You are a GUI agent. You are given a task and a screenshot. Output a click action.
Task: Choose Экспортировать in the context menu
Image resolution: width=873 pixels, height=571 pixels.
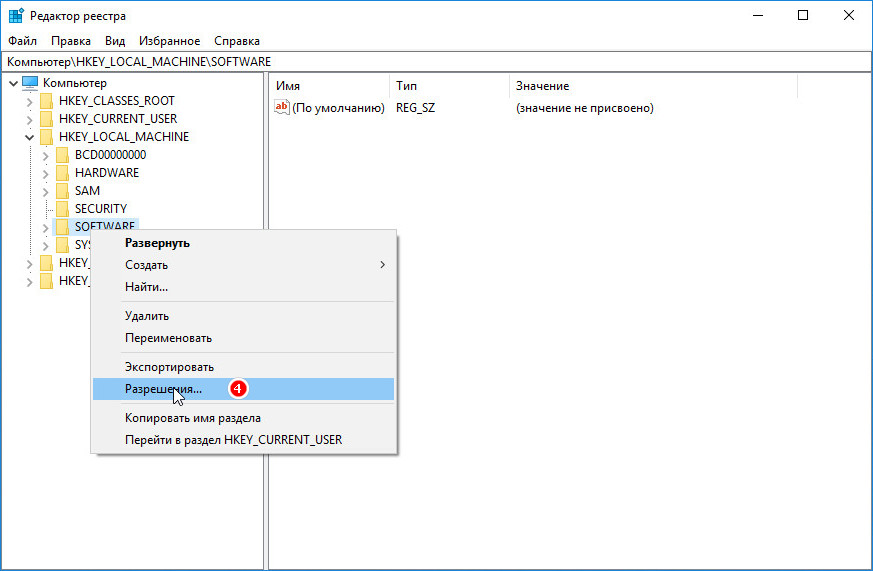coord(244,367)
